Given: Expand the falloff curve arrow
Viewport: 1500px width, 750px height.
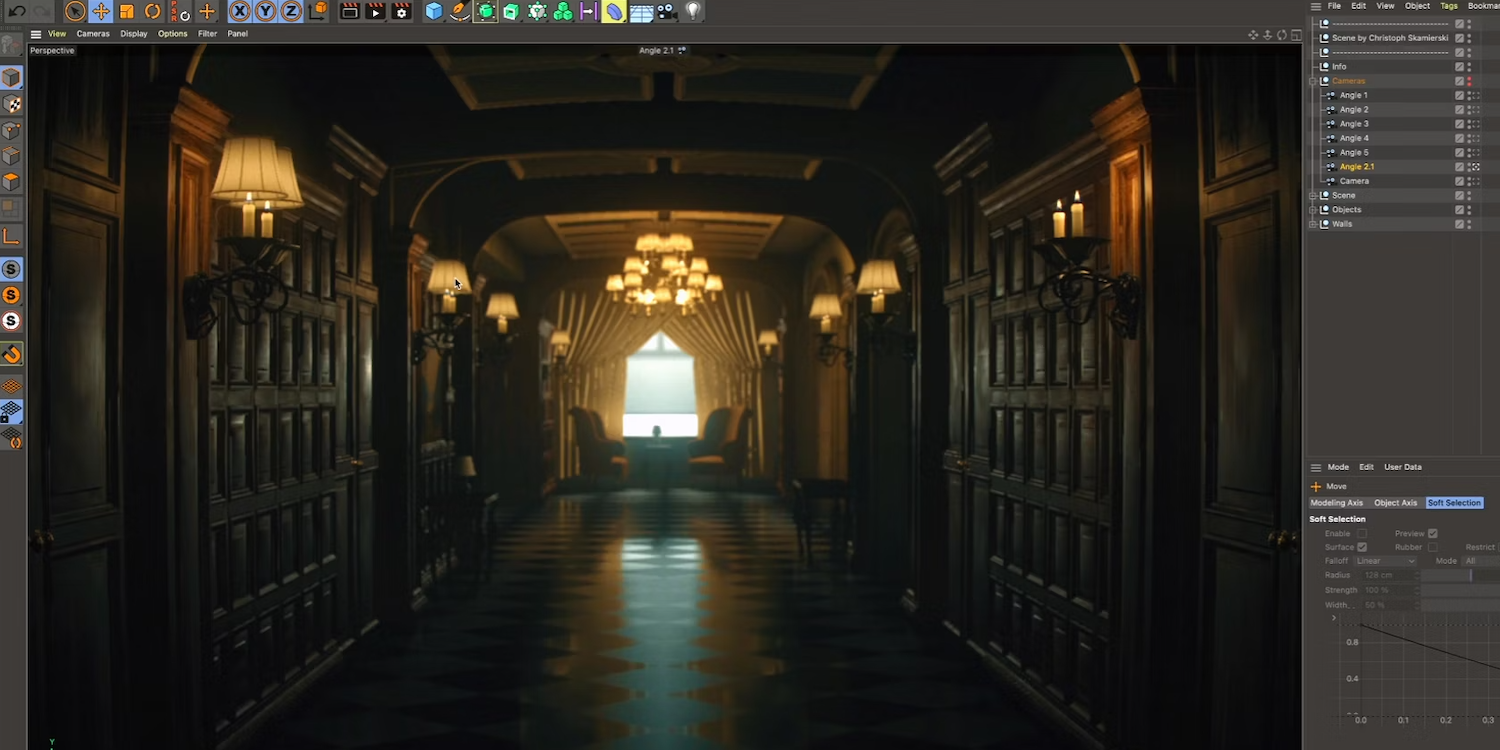Looking at the screenshot, I should pos(1334,618).
